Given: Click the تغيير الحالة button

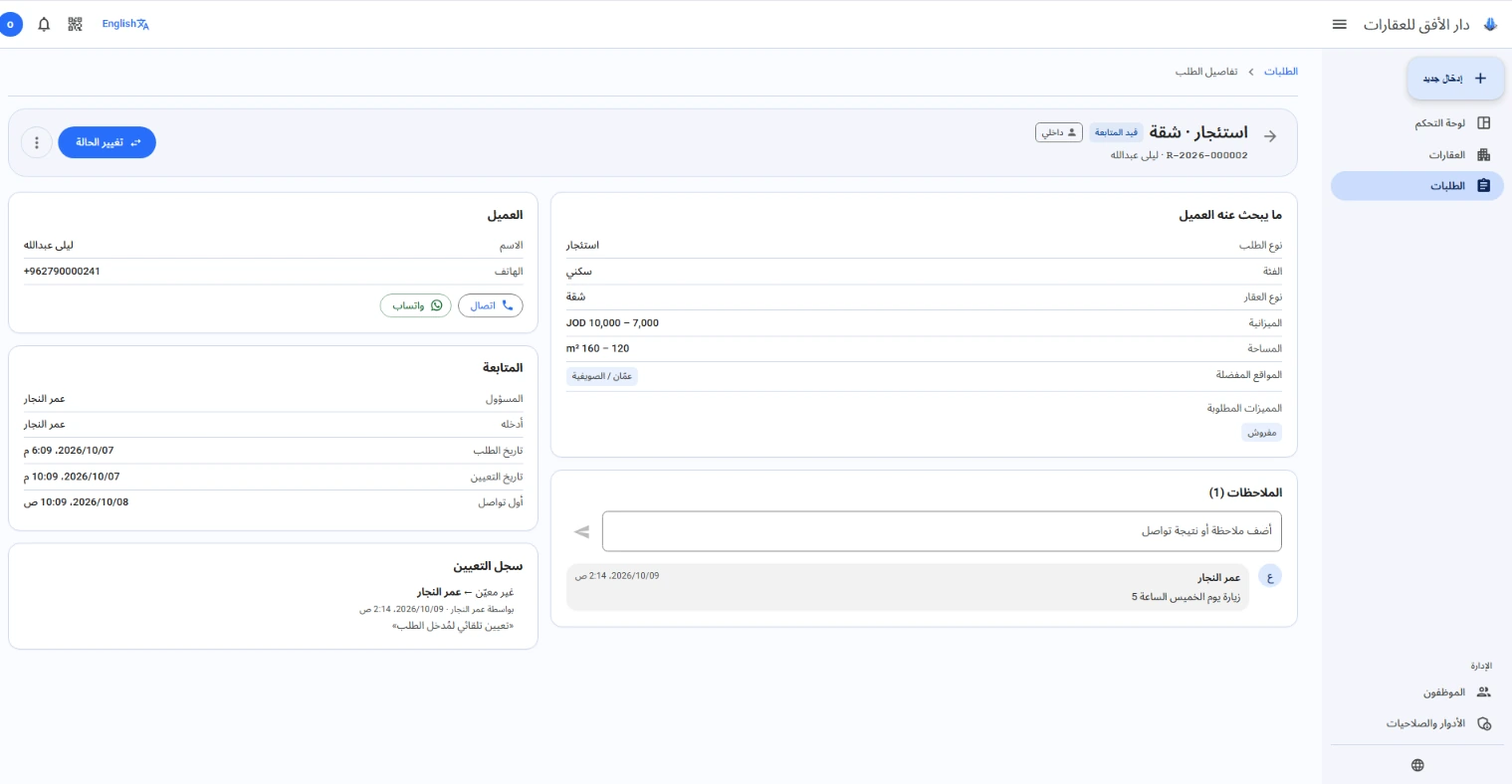Looking at the screenshot, I should (108, 142).
